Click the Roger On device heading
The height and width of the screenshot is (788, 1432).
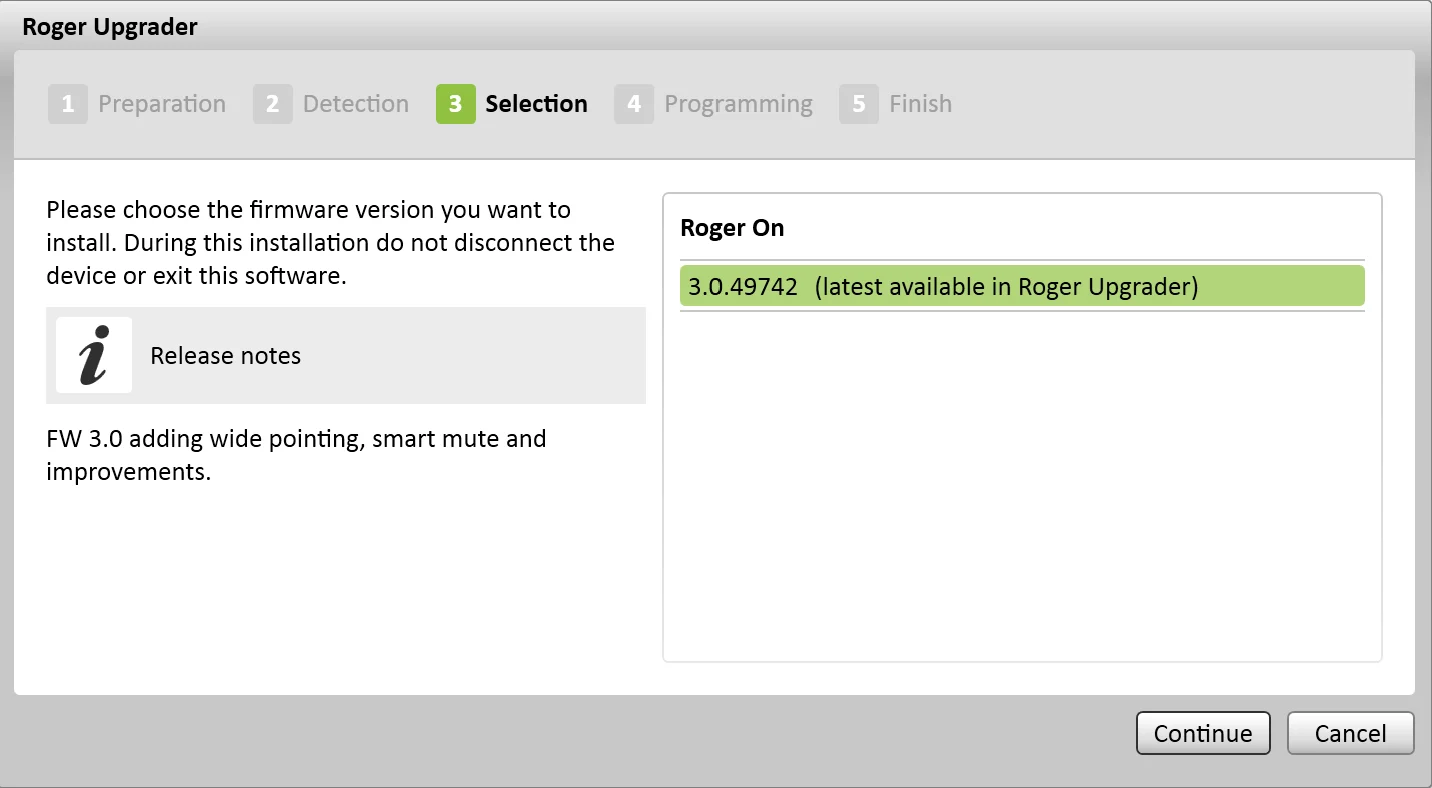coord(732,228)
